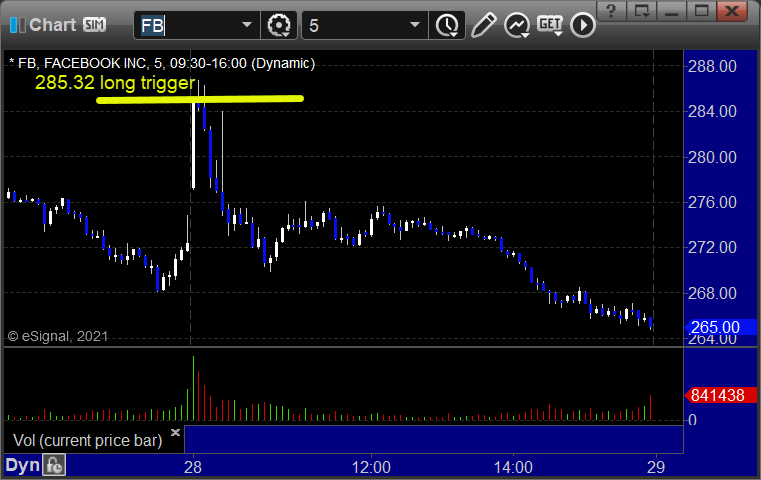
Task: Click the Vol (current price bar) label
Action: coord(87,440)
